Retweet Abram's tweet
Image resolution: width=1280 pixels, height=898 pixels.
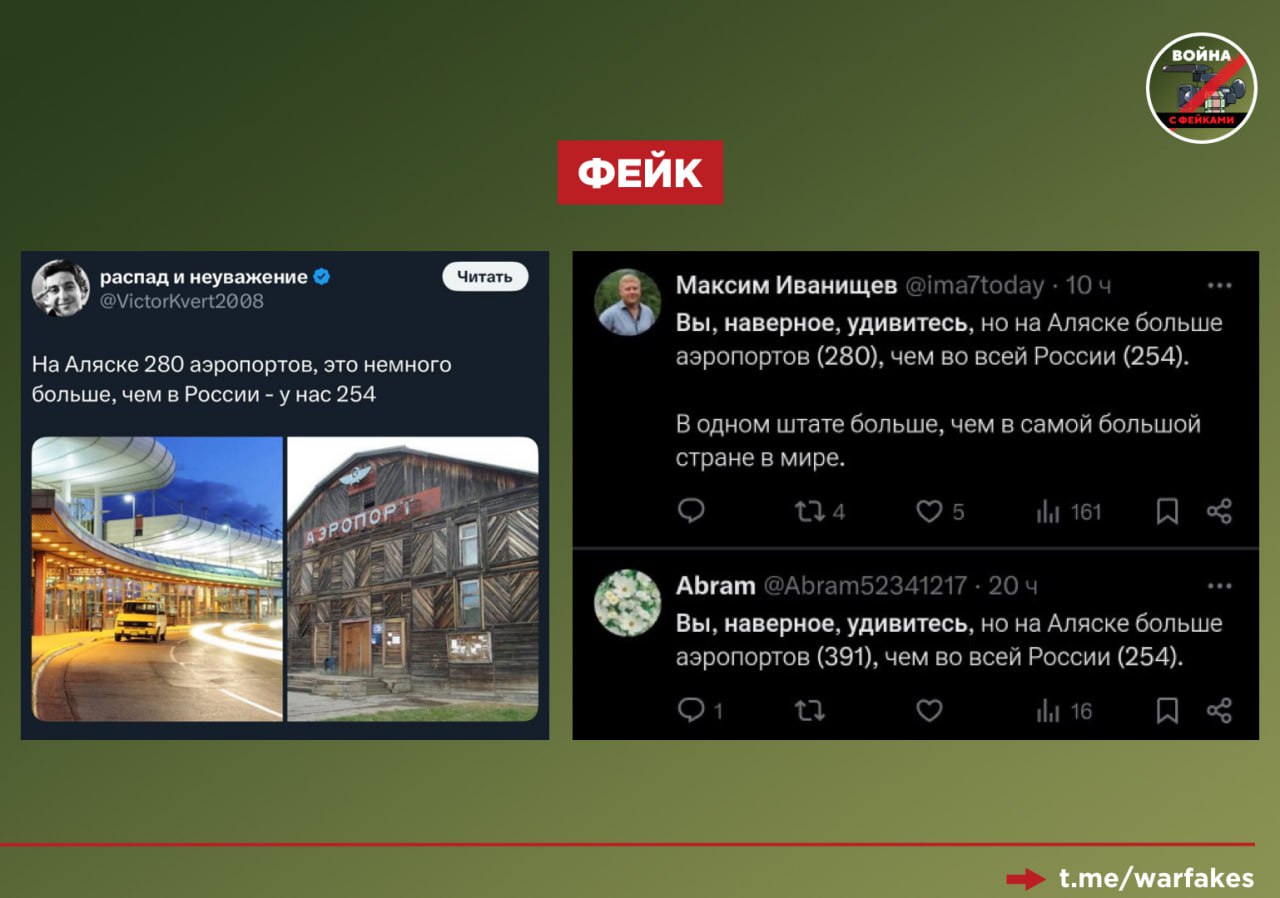point(809,711)
